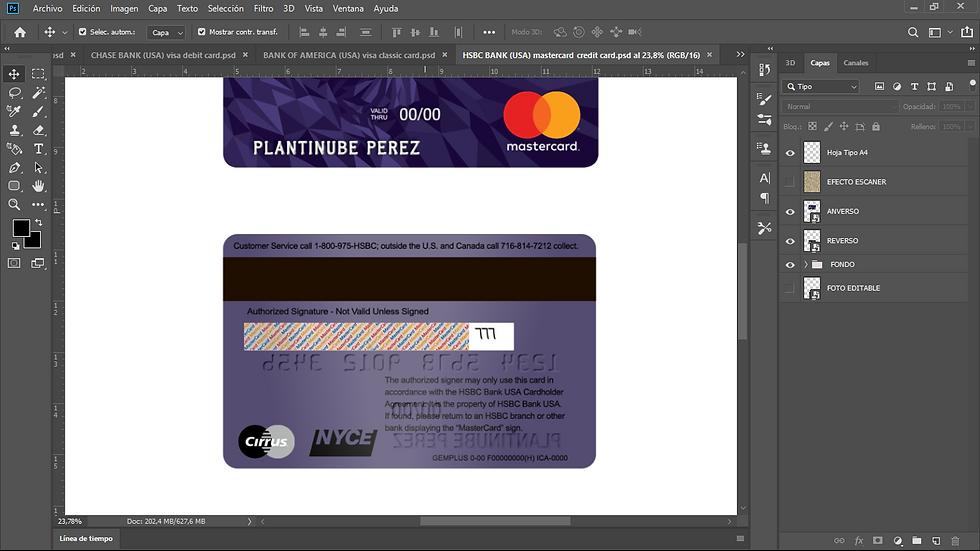Show hidden document tabs overflow
The width and height of the screenshot is (980, 551).
click(x=741, y=55)
